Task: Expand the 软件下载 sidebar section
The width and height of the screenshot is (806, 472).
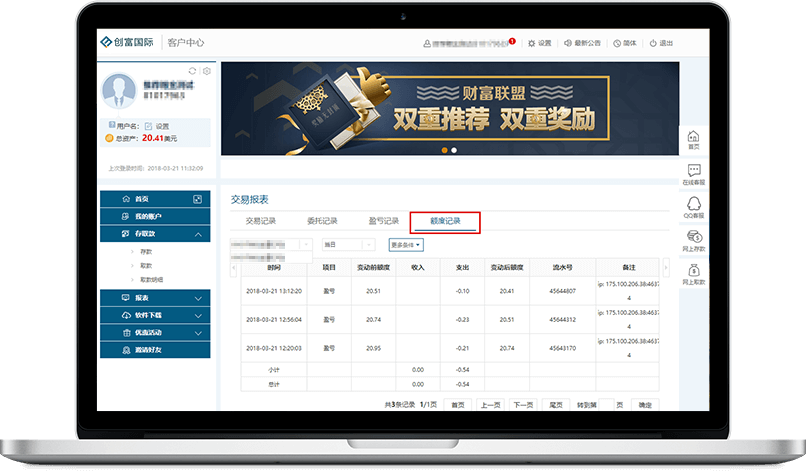Action: [155, 315]
